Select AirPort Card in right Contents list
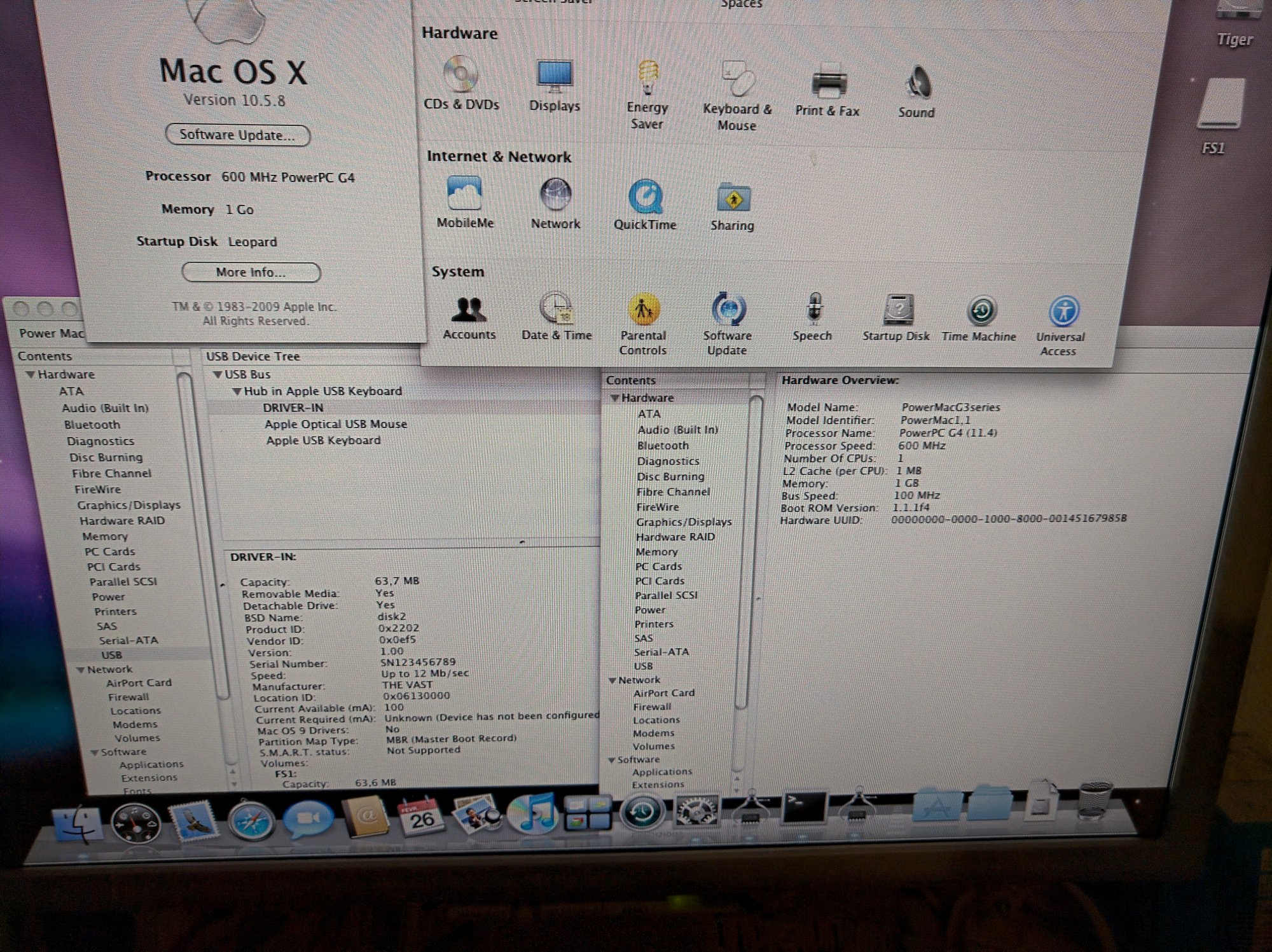Viewport: 1272px width, 952px height. 664,693
